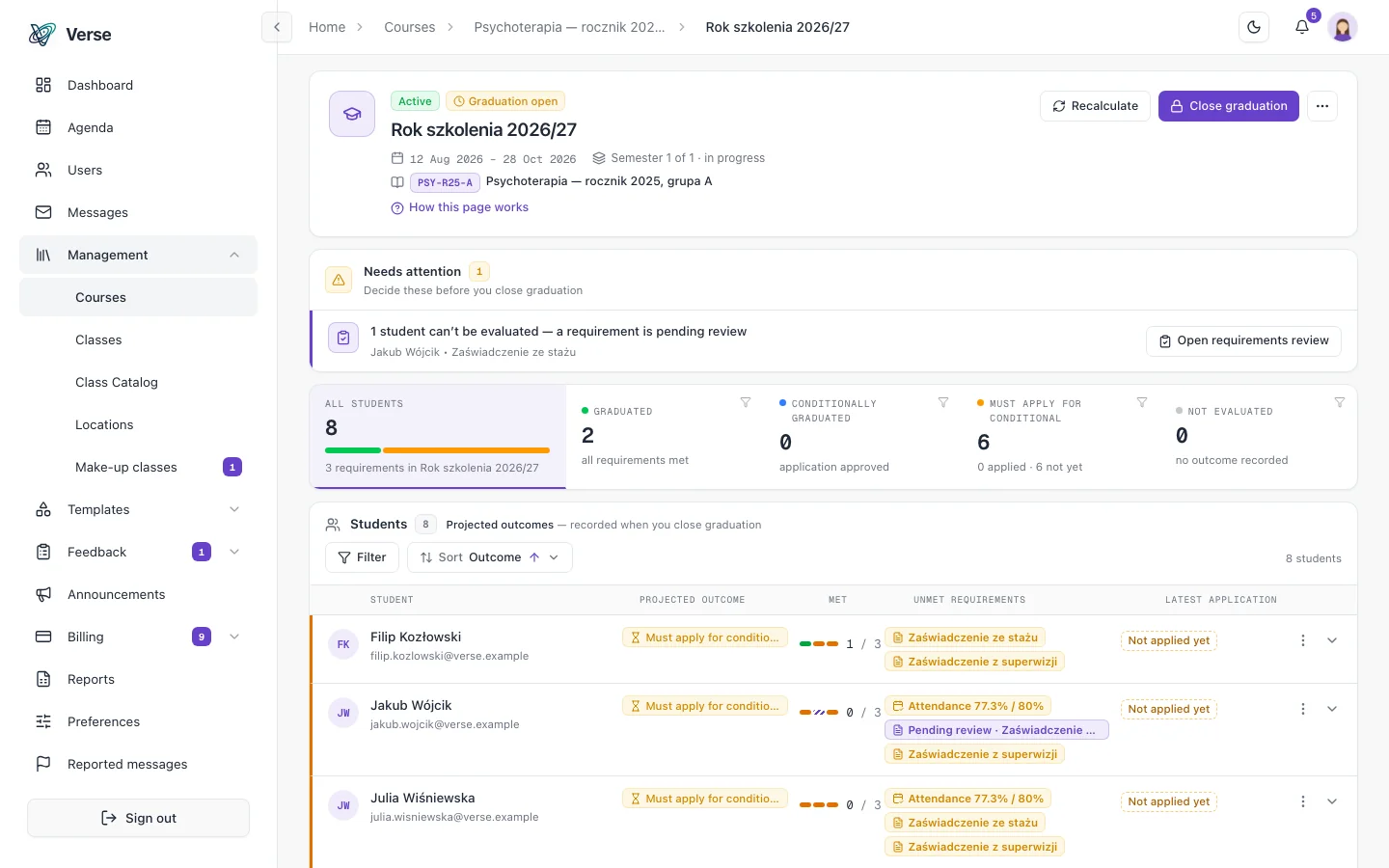Open requirements review
The image size is (1389, 868).
(x=1243, y=340)
